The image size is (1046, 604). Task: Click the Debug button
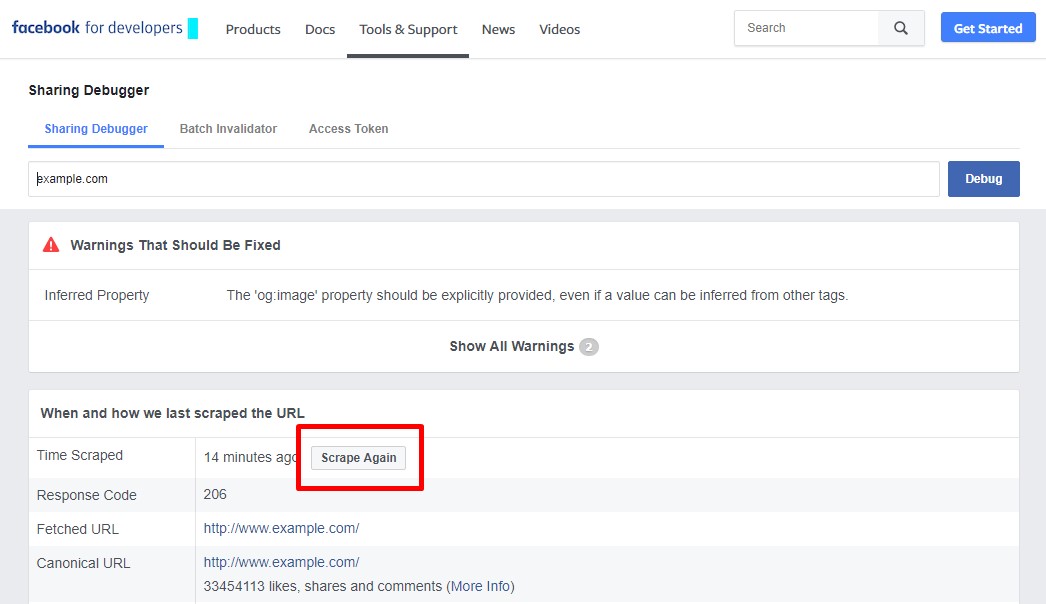983,178
